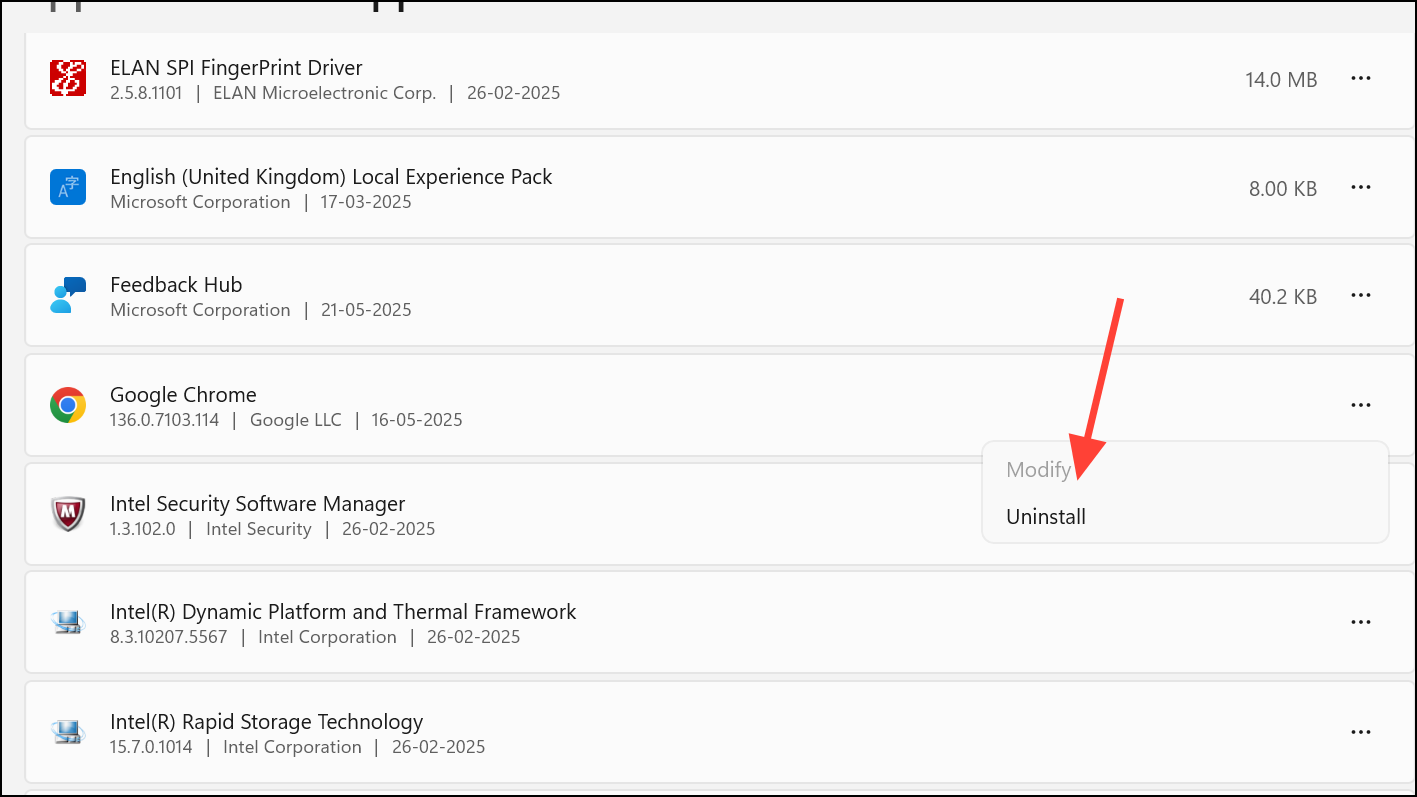Click the greyed-out Modify menu entry

pos(1038,470)
